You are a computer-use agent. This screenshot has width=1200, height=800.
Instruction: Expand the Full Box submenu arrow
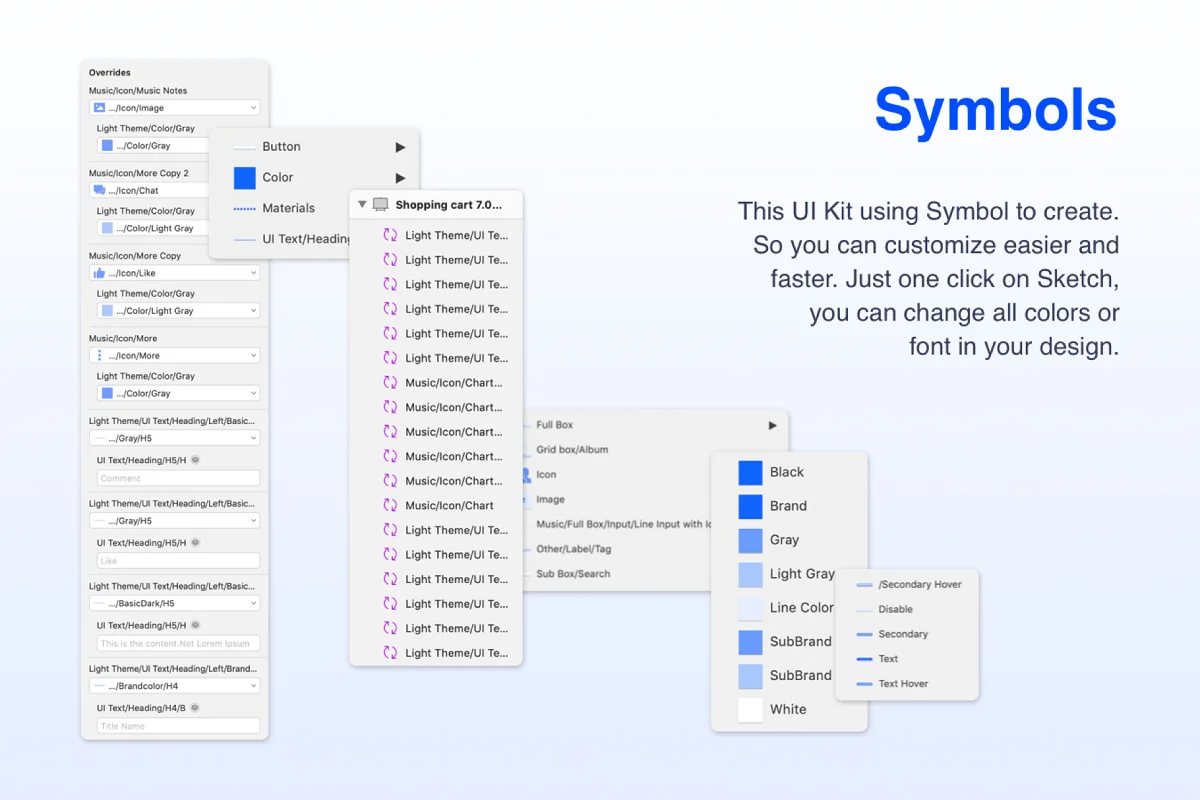pos(772,425)
